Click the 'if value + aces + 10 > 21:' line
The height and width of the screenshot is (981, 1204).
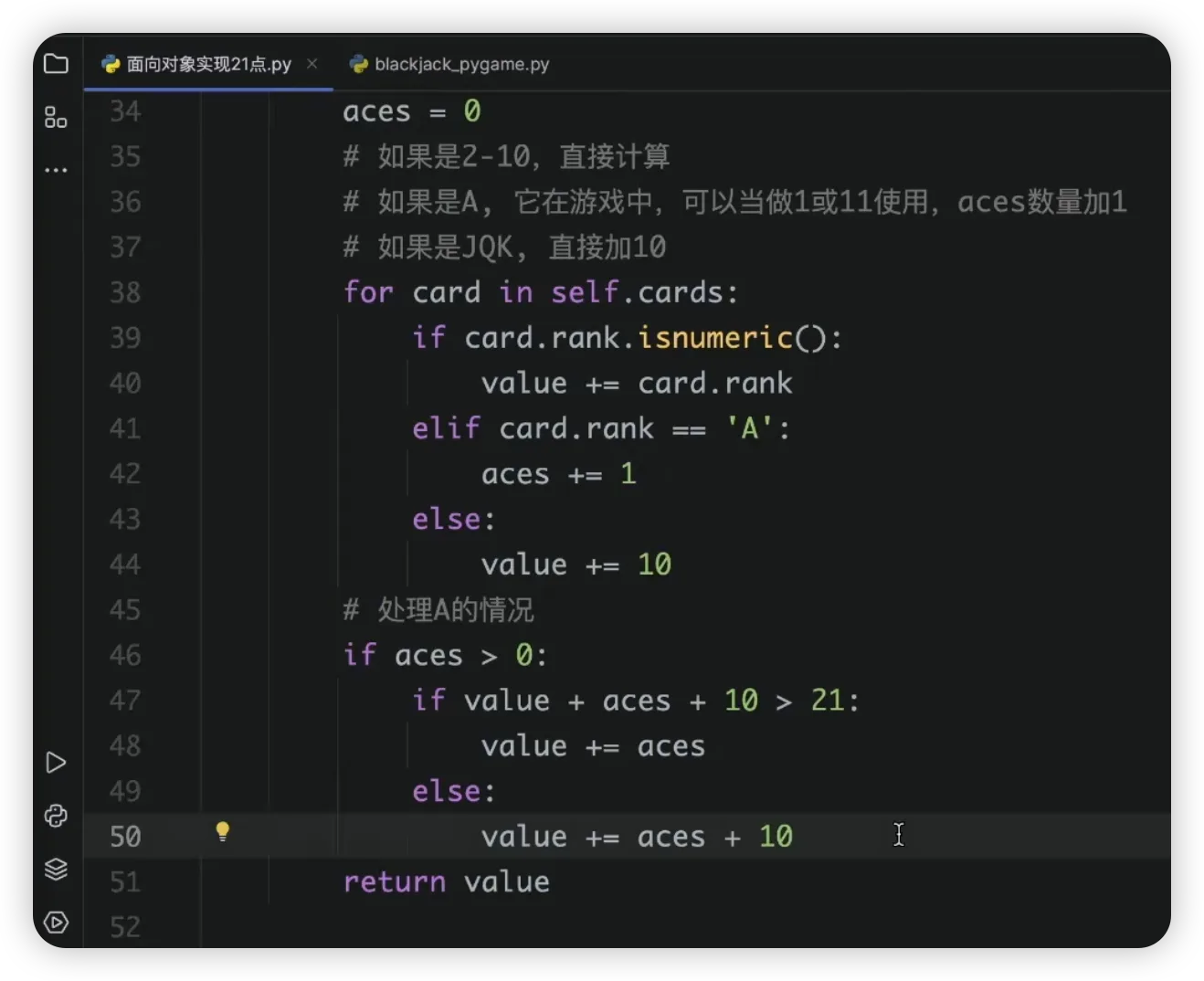point(636,701)
